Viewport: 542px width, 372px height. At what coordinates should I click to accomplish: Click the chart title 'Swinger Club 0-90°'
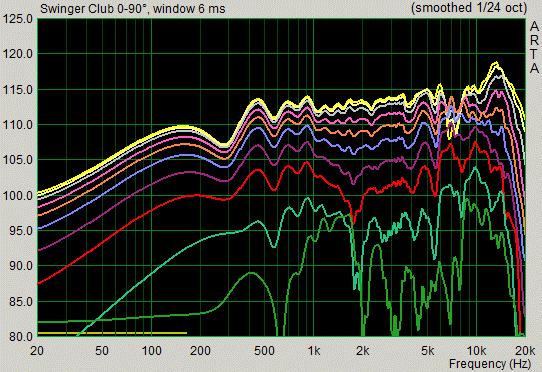click(93, 9)
